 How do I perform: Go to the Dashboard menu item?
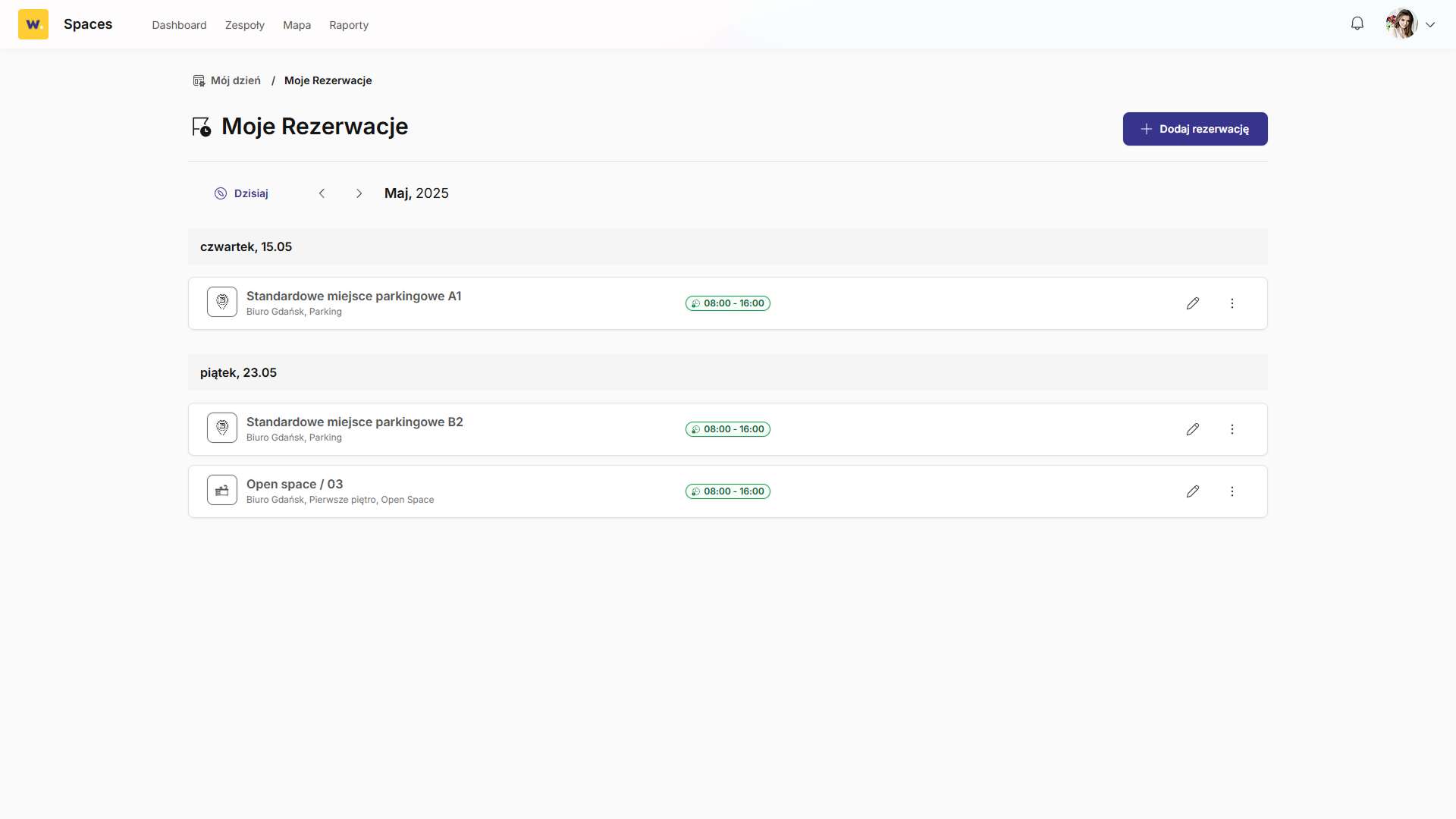(x=179, y=25)
